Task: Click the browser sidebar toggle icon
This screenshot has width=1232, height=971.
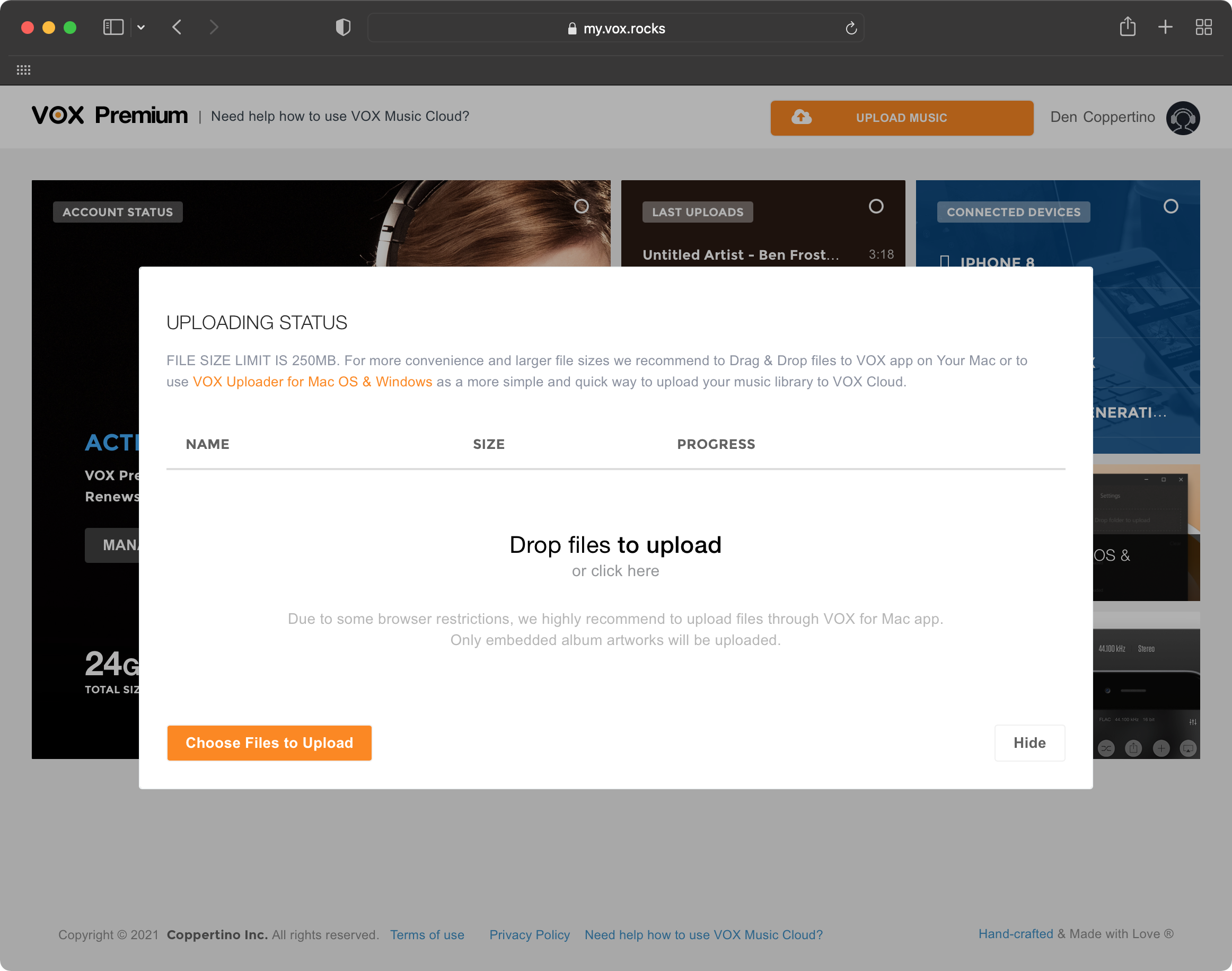Action: pyautogui.click(x=113, y=28)
